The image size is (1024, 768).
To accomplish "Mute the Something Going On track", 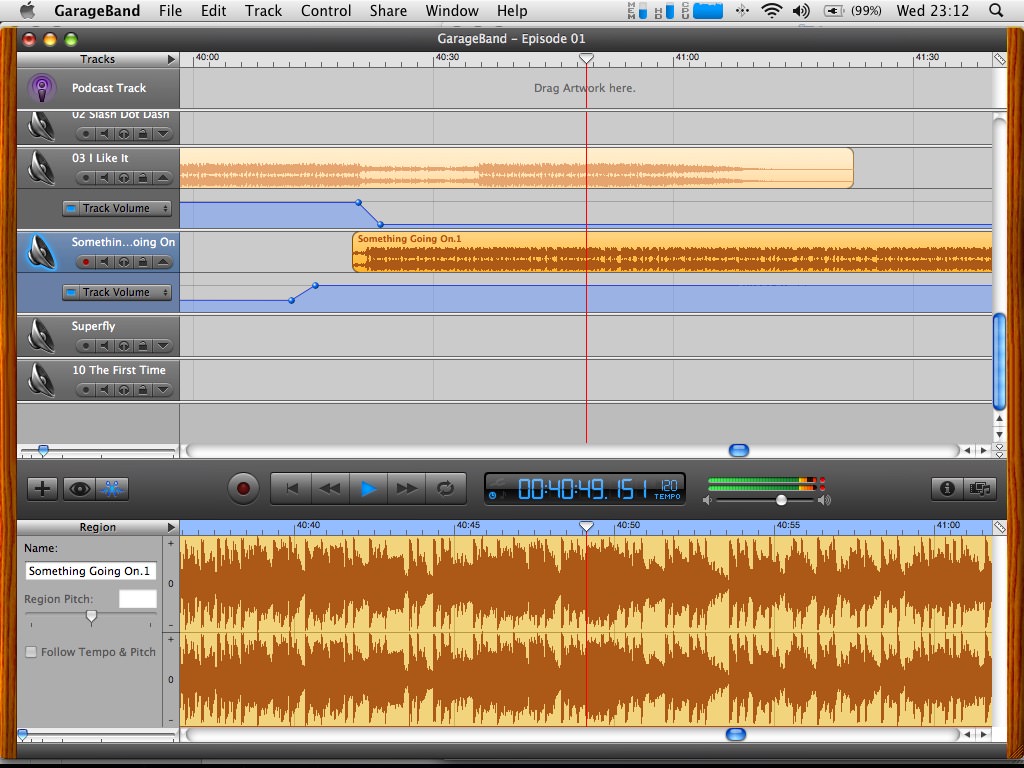I will [104, 262].
